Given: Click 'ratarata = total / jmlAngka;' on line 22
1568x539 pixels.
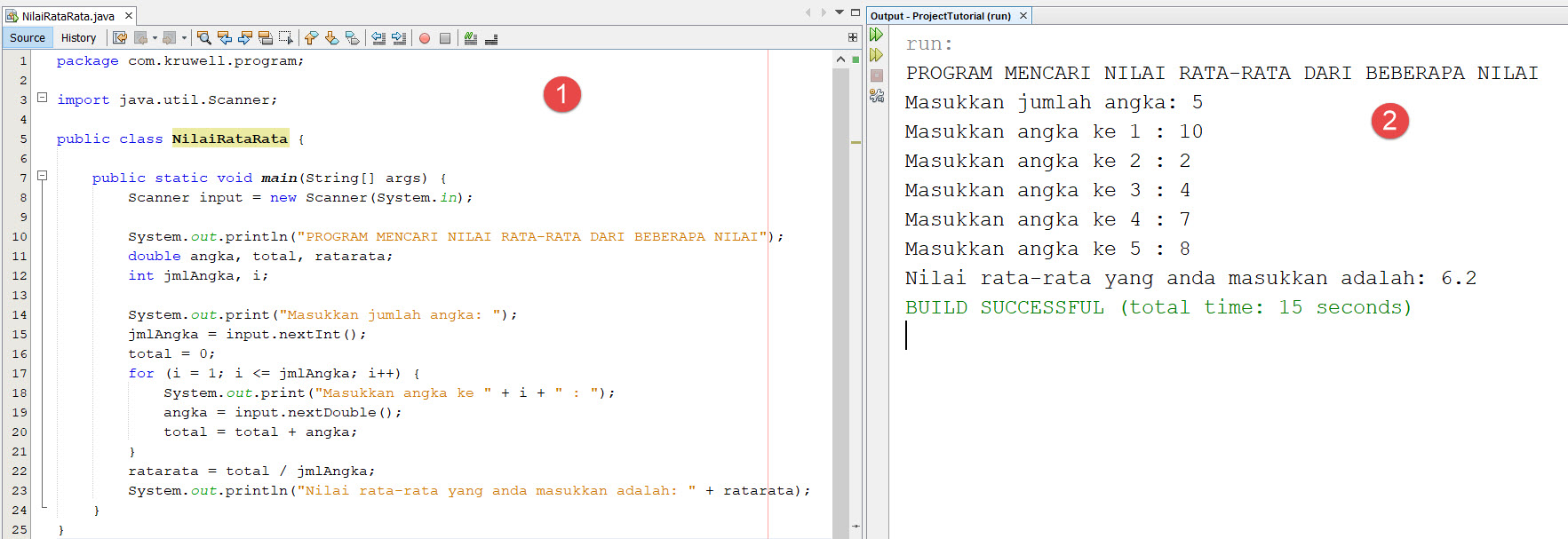Looking at the screenshot, I should (251, 472).
